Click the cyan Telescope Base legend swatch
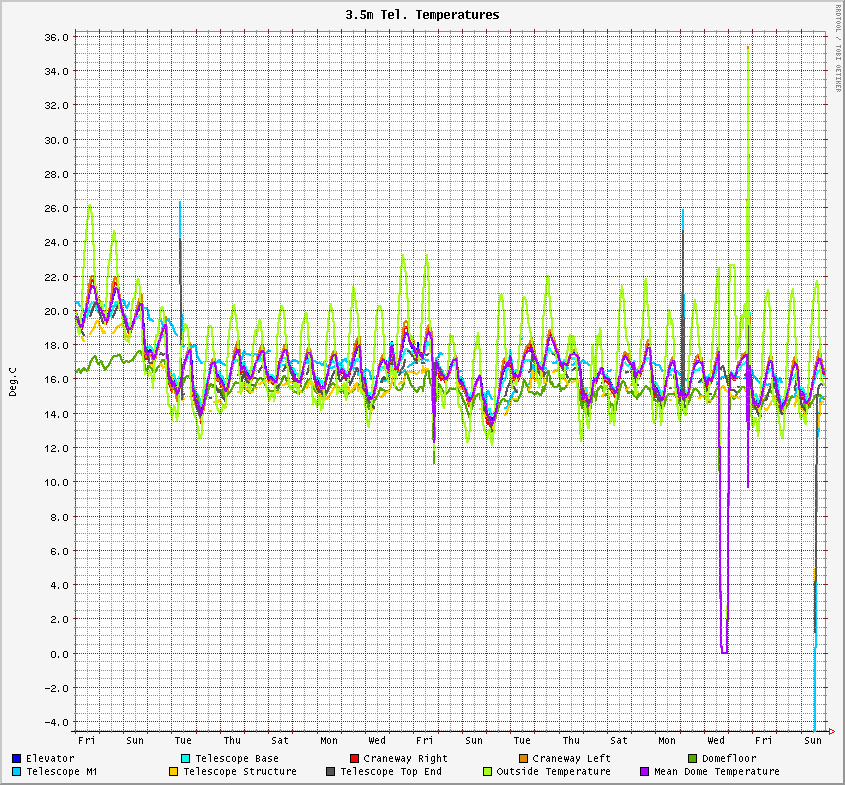The image size is (845, 785). pos(186,758)
